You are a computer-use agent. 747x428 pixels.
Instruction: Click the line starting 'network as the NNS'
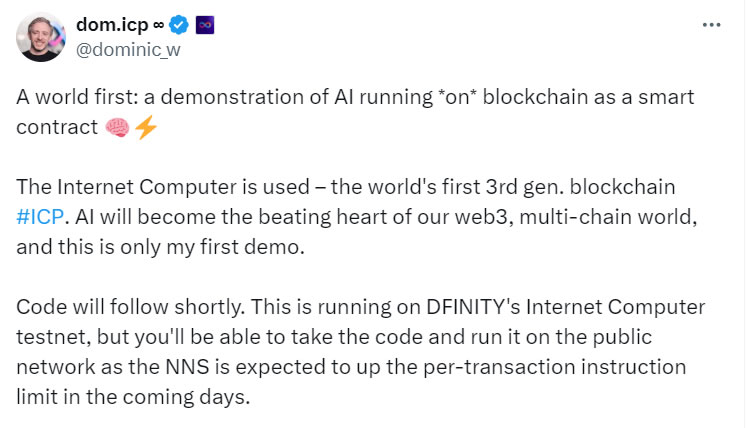point(351,367)
